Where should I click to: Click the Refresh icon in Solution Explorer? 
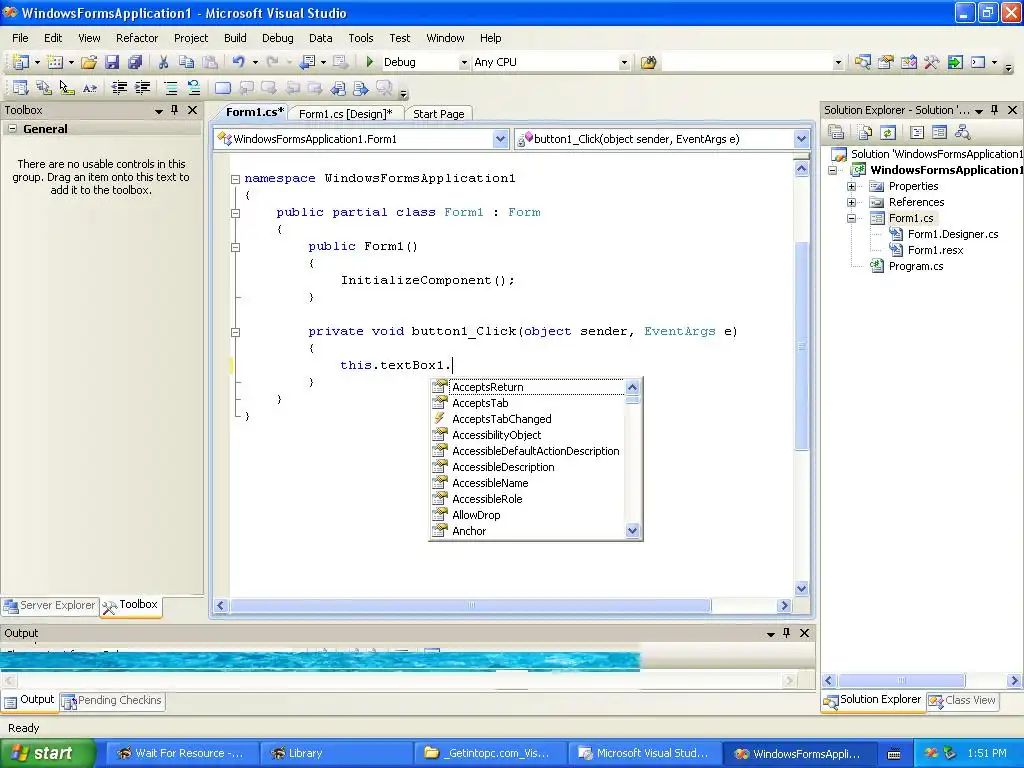[x=888, y=133]
